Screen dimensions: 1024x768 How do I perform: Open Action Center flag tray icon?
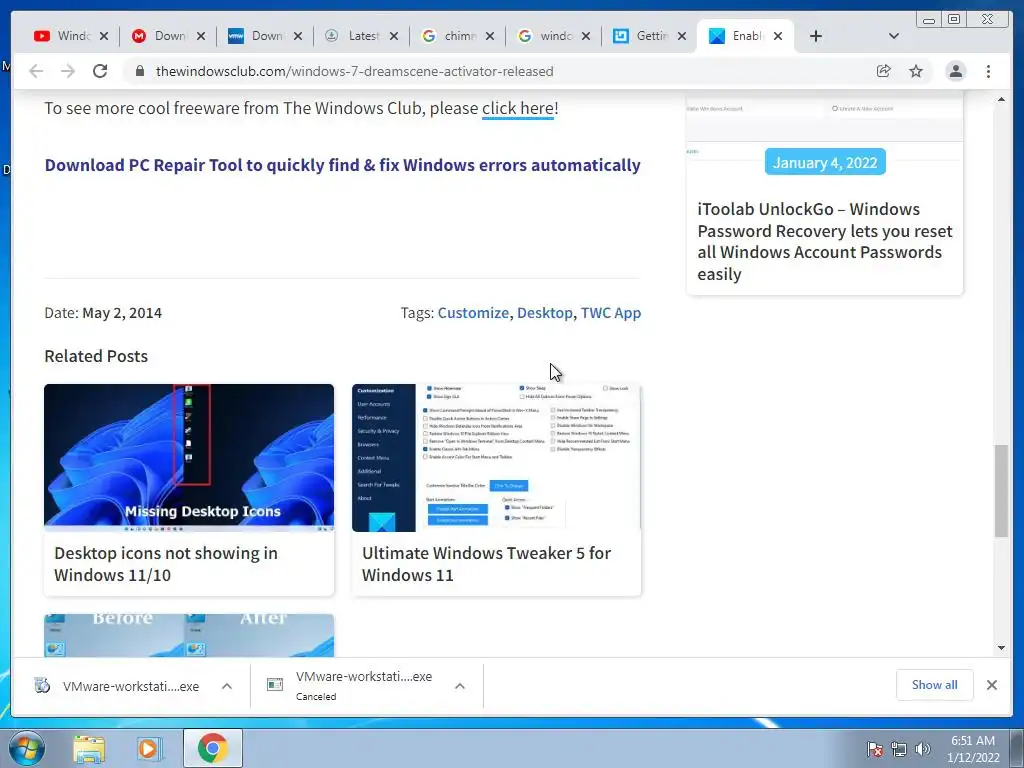click(875, 749)
